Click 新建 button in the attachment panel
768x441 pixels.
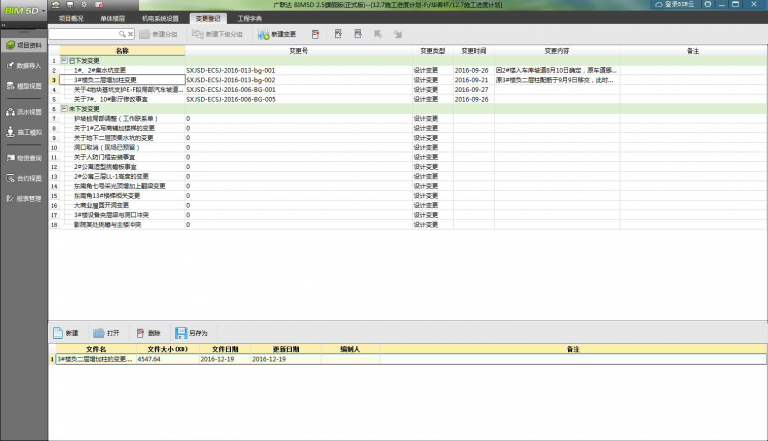click(65, 332)
